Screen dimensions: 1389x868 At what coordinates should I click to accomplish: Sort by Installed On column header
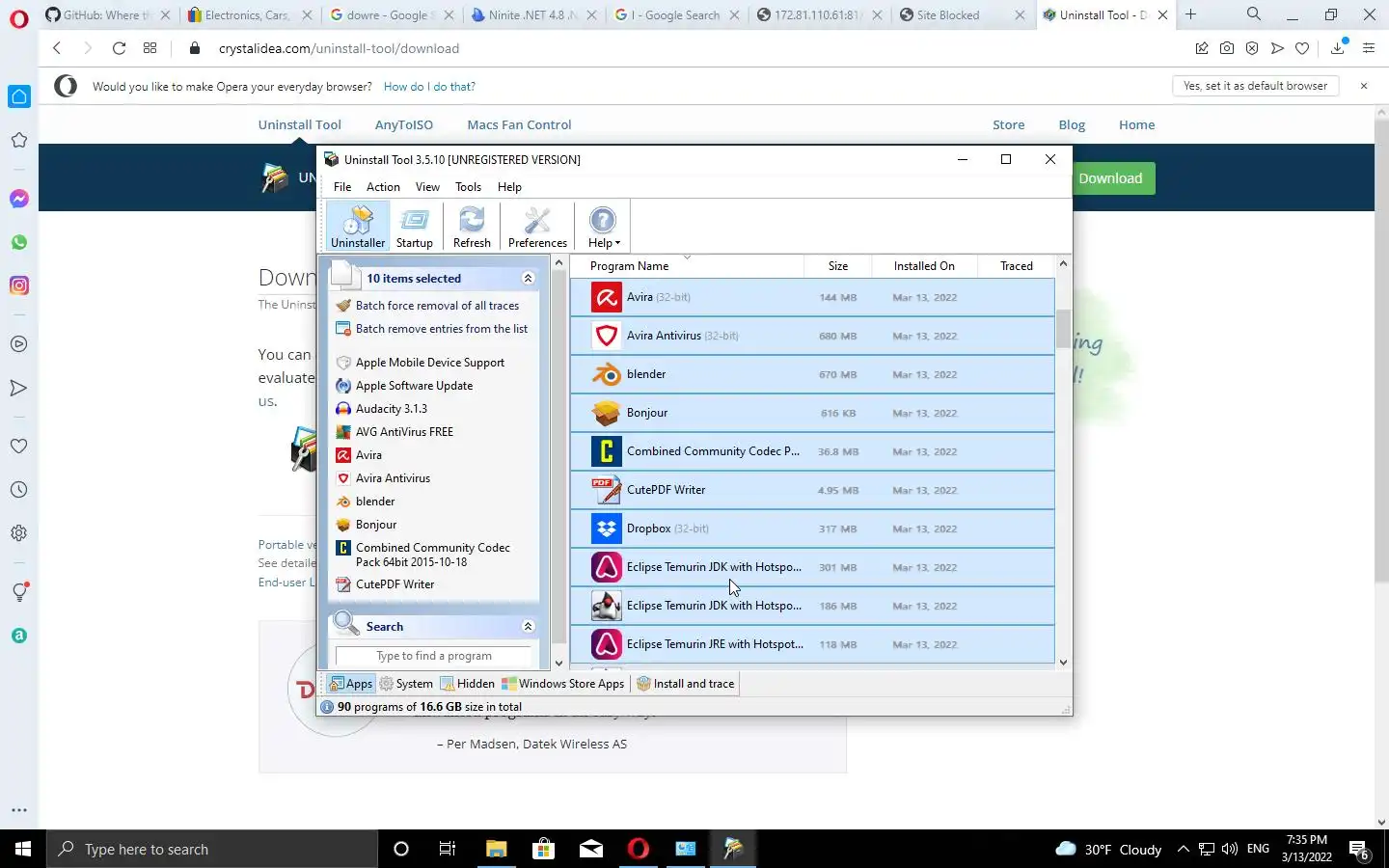[924, 266]
